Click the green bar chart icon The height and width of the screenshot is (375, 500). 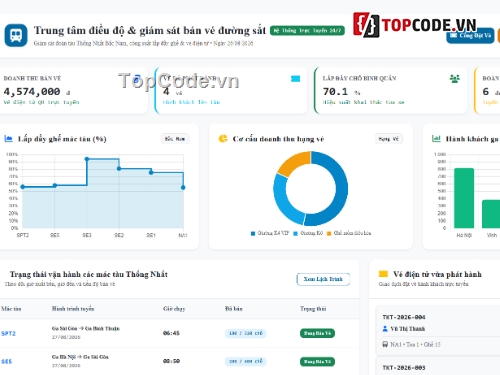(x=436, y=138)
